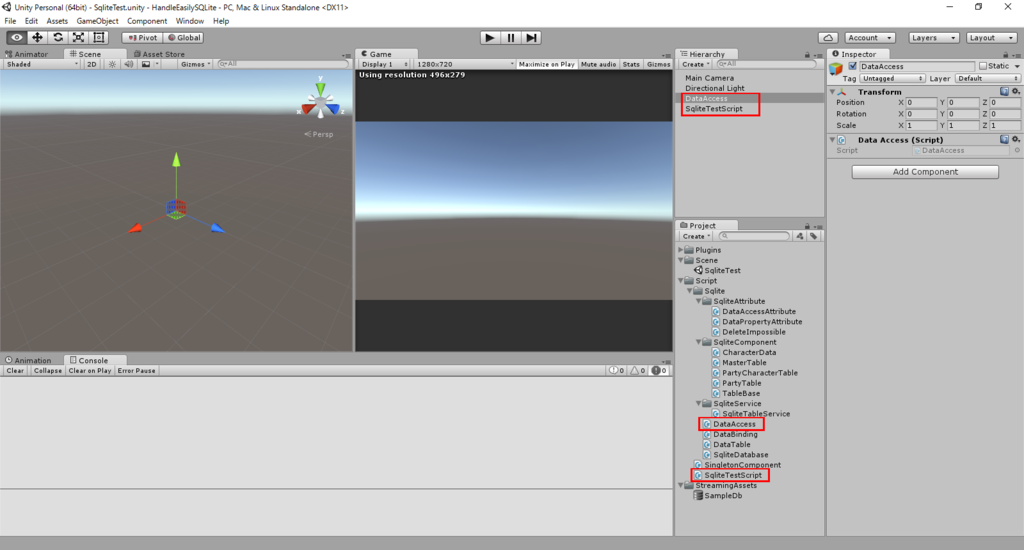1024x550 pixels.
Task: Toggle Global handle rotation
Action: point(184,38)
